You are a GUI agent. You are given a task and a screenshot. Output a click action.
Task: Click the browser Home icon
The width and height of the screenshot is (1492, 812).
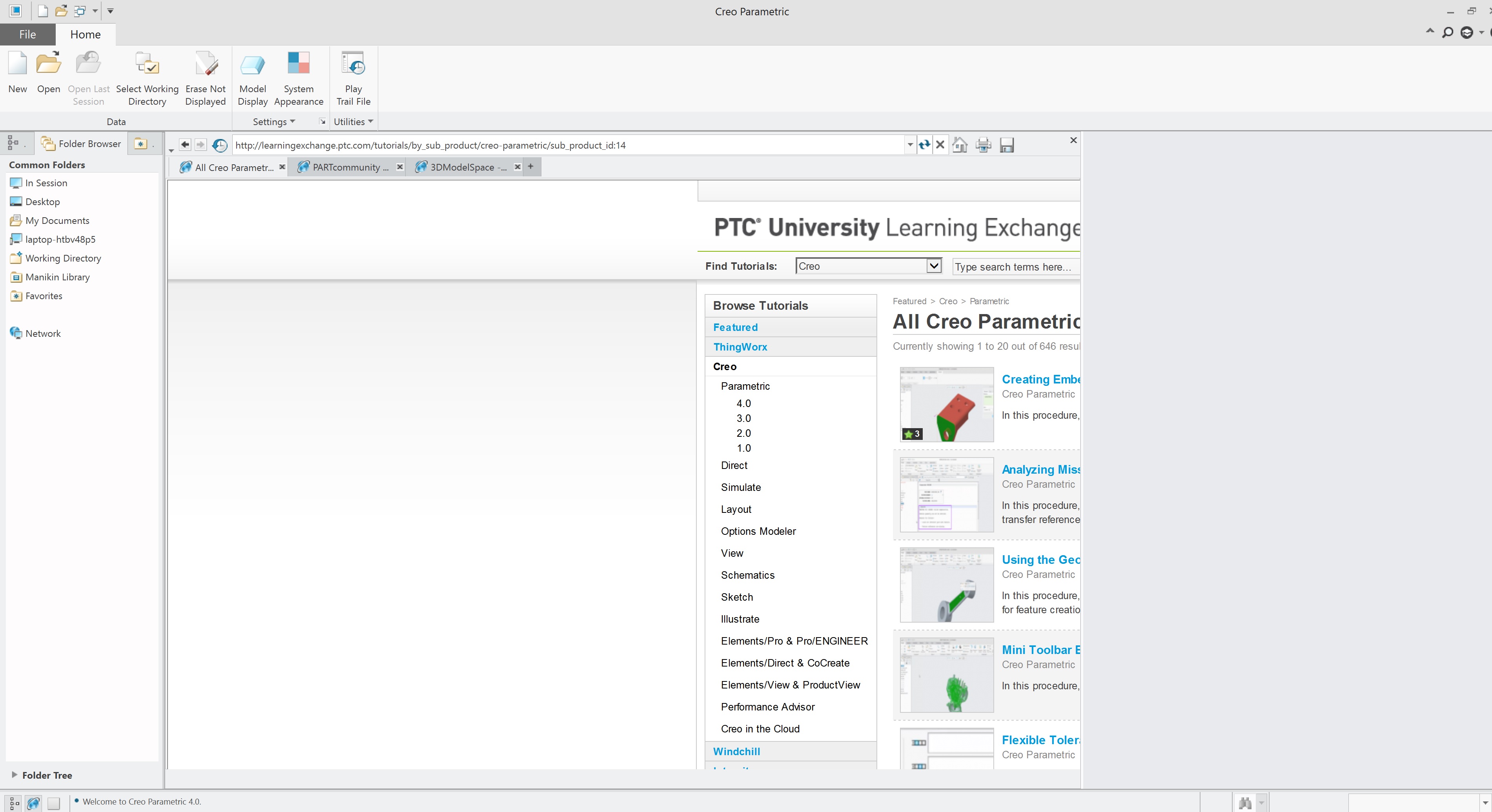click(960, 145)
